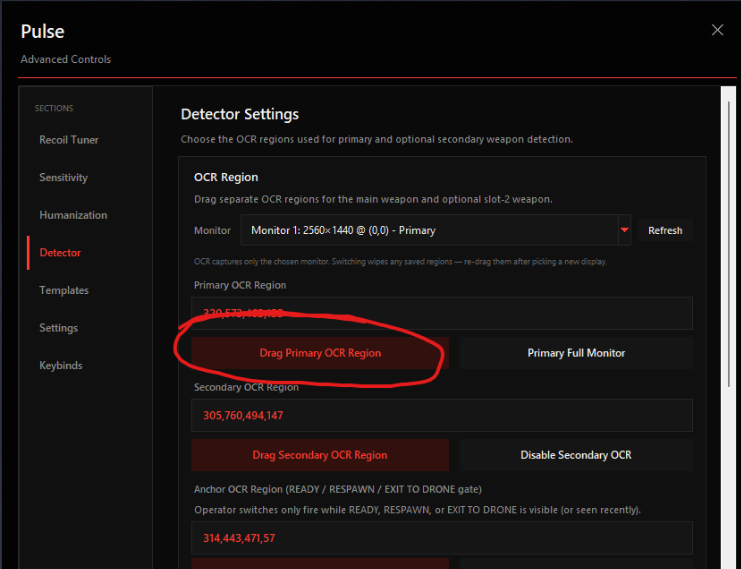This screenshot has width=741, height=569.
Task: Click the 'Operator switches only fire' description
Action: pyautogui.click(x=417, y=510)
